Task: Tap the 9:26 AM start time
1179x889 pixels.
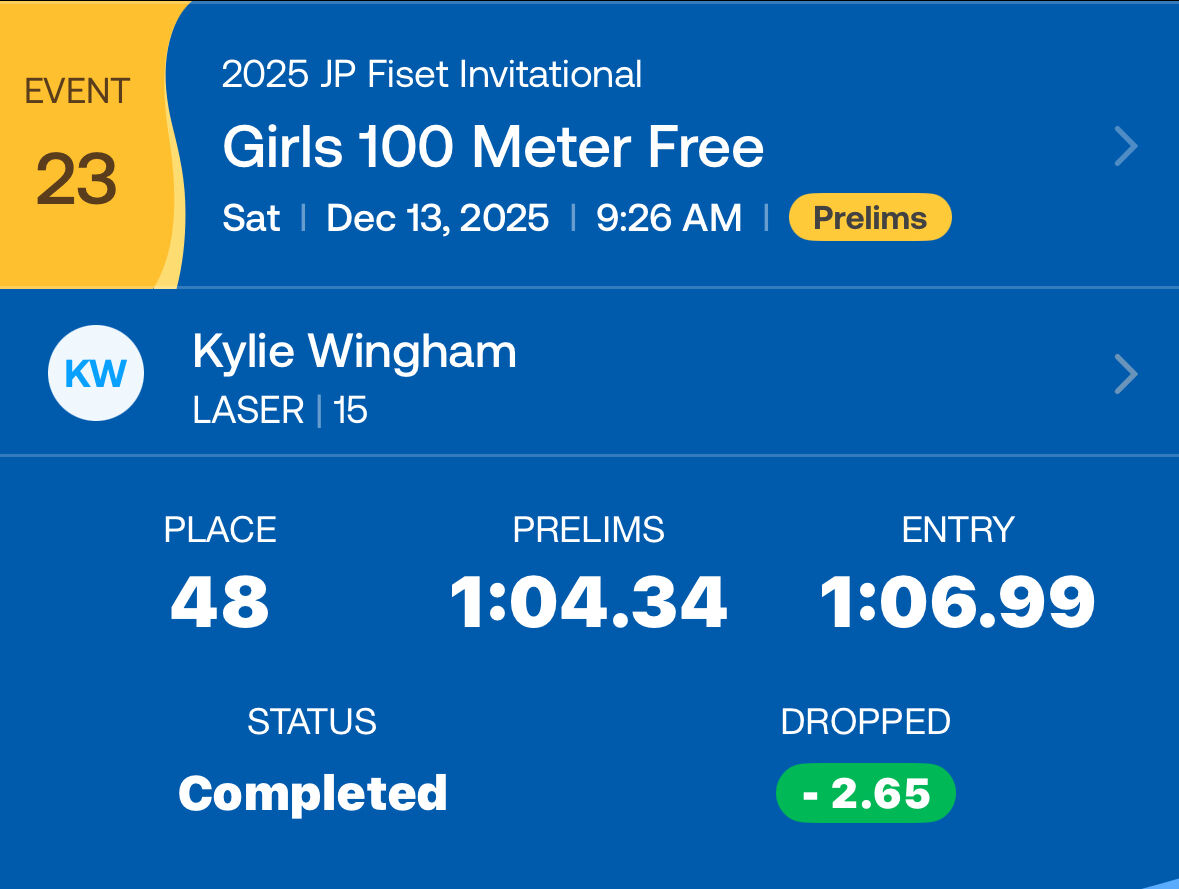Action: point(669,218)
